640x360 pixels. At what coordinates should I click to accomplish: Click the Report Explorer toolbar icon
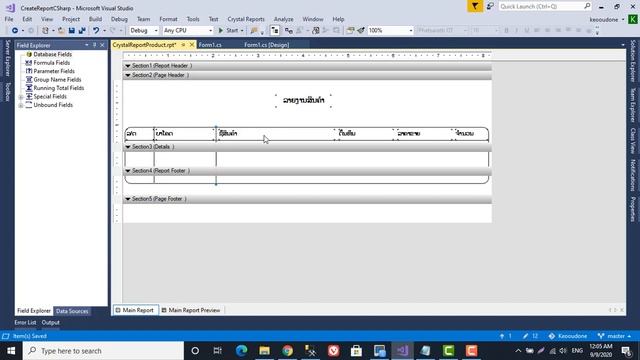350,31
